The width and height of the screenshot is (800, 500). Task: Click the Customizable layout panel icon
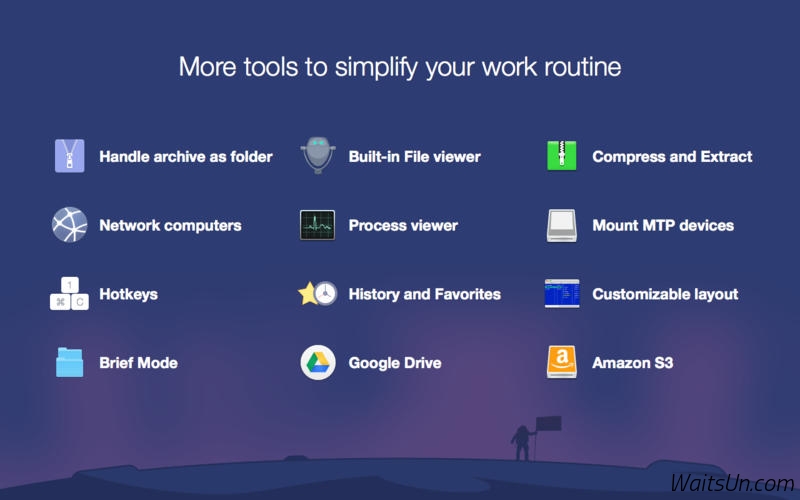click(x=562, y=294)
